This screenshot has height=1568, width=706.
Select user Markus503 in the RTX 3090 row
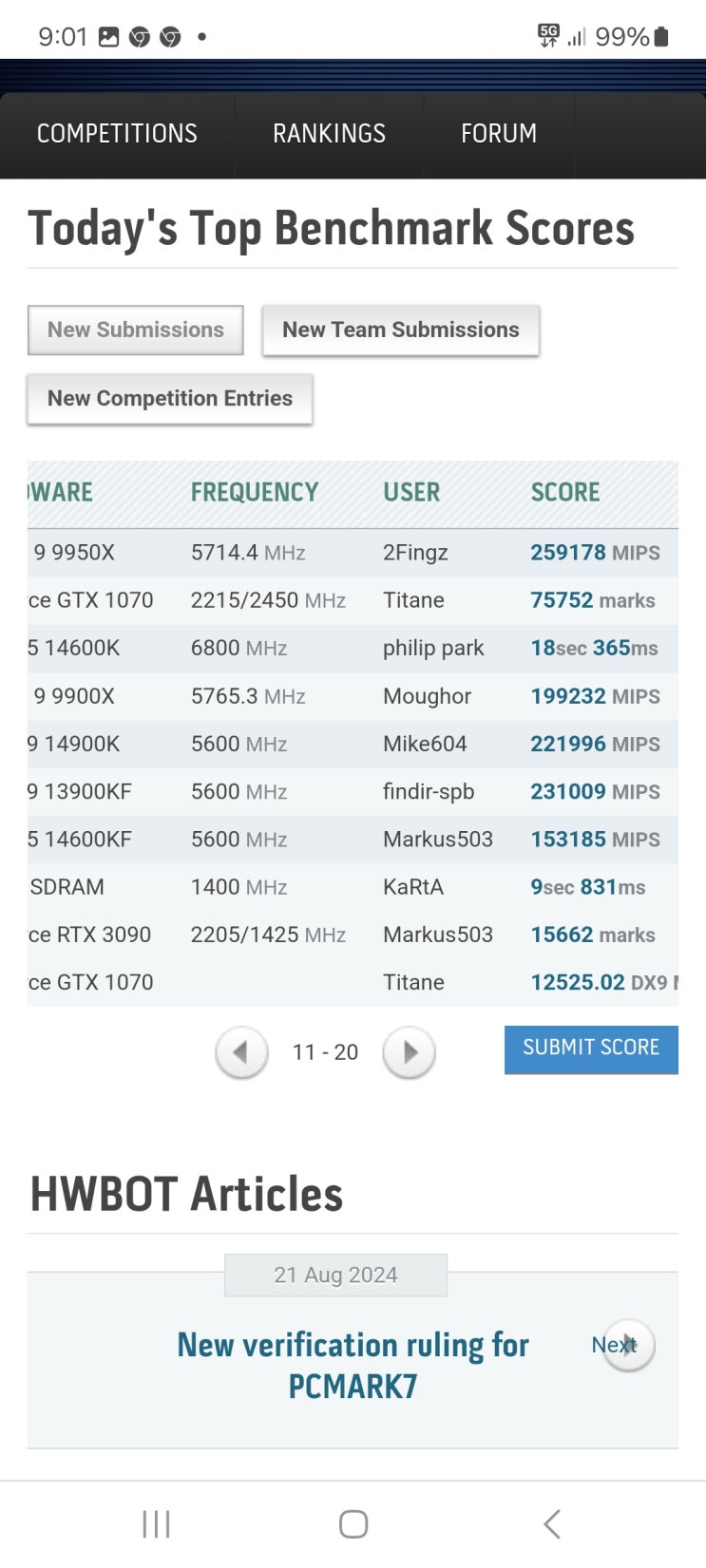point(438,935)
